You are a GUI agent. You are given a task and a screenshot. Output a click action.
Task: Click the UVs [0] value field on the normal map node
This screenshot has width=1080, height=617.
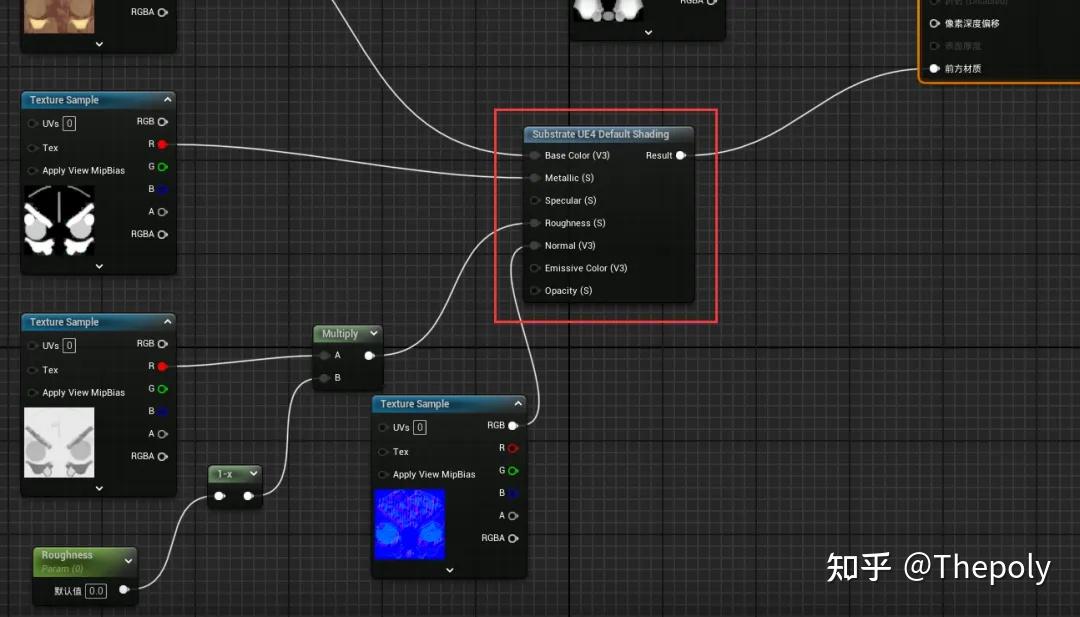(x=419, y=426)
